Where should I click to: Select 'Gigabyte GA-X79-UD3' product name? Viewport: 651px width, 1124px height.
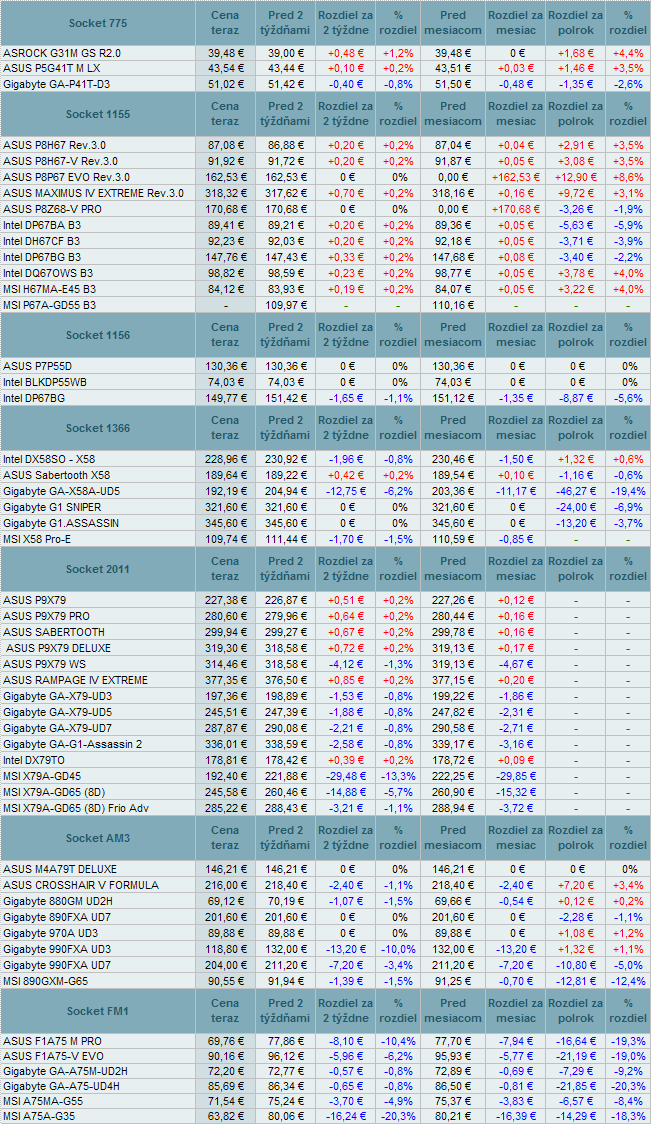(x=57, y=696)
